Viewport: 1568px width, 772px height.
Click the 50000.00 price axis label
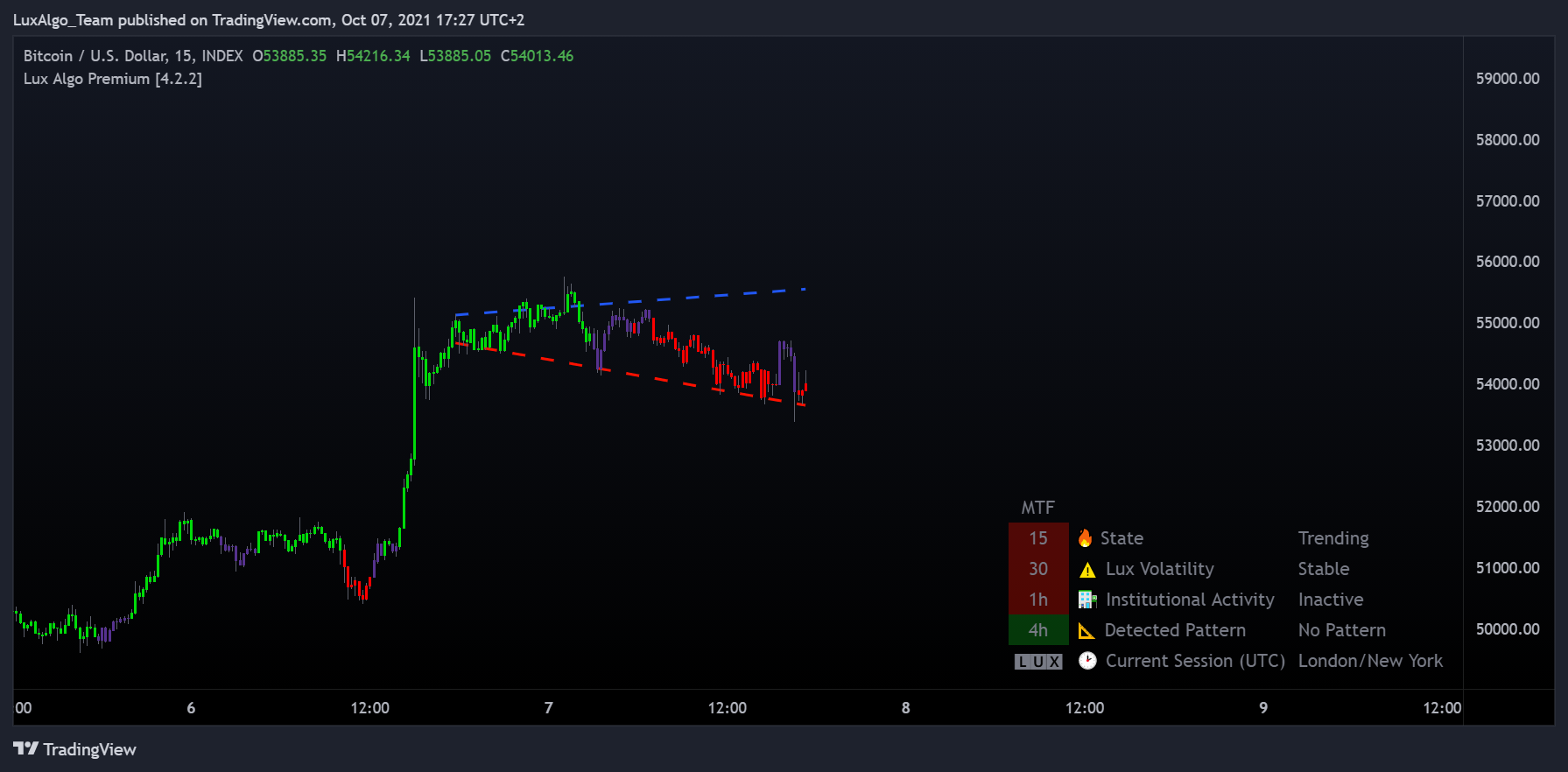pyautogui.click(x=1508, y=629)
